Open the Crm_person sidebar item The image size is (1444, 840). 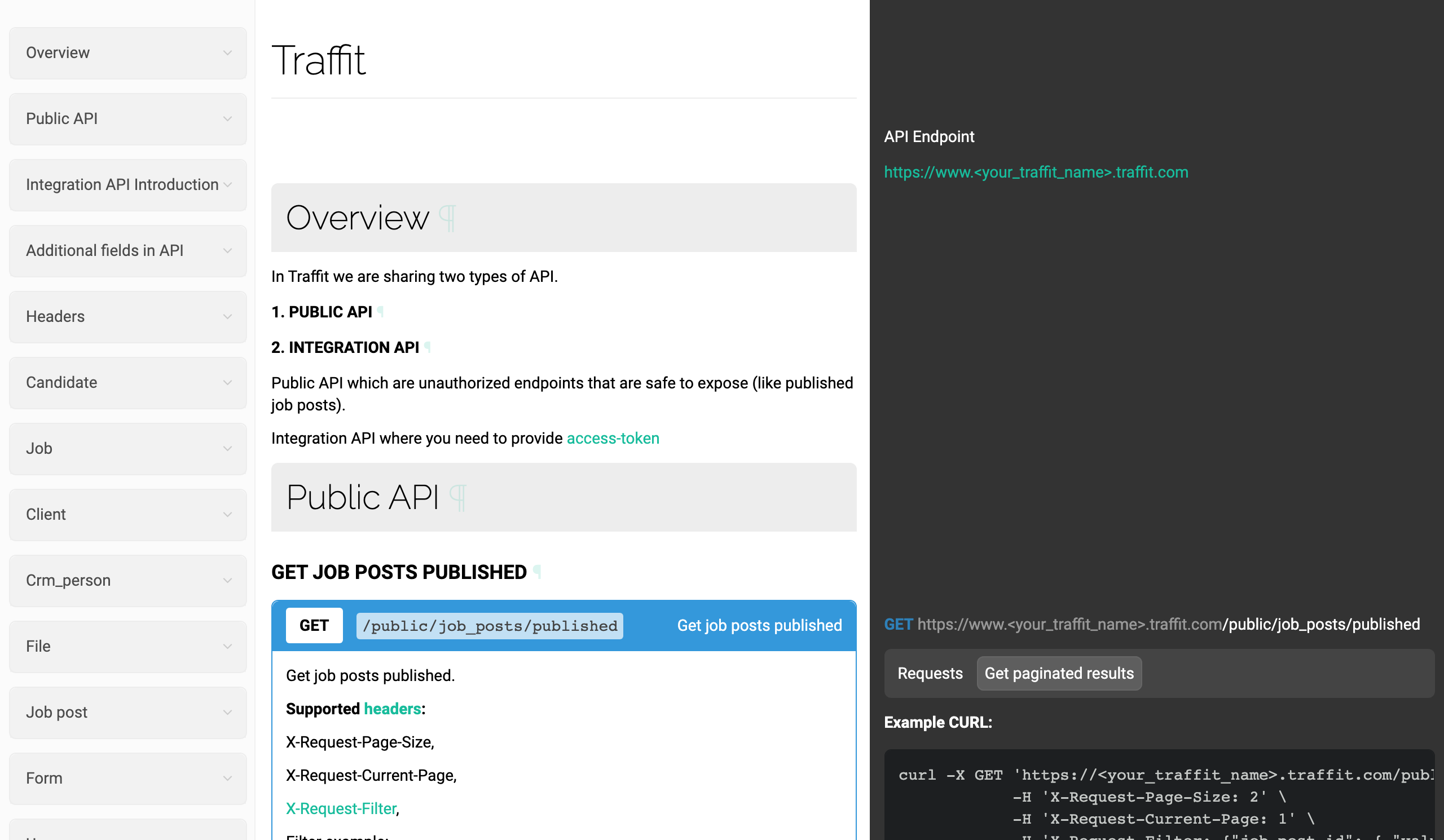tap(128, 580)
